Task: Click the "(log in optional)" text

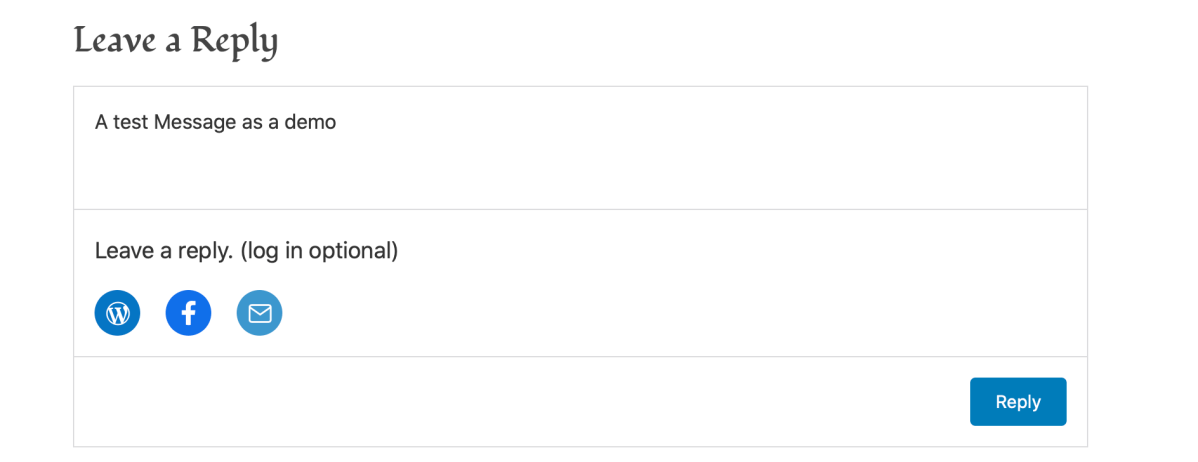Action: pos(319,251)
